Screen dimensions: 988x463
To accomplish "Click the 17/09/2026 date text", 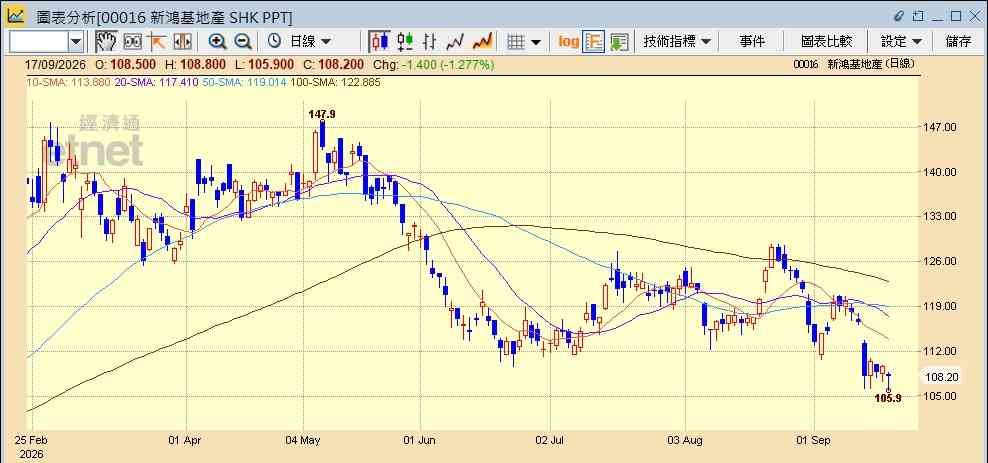I will pos(57,64).
